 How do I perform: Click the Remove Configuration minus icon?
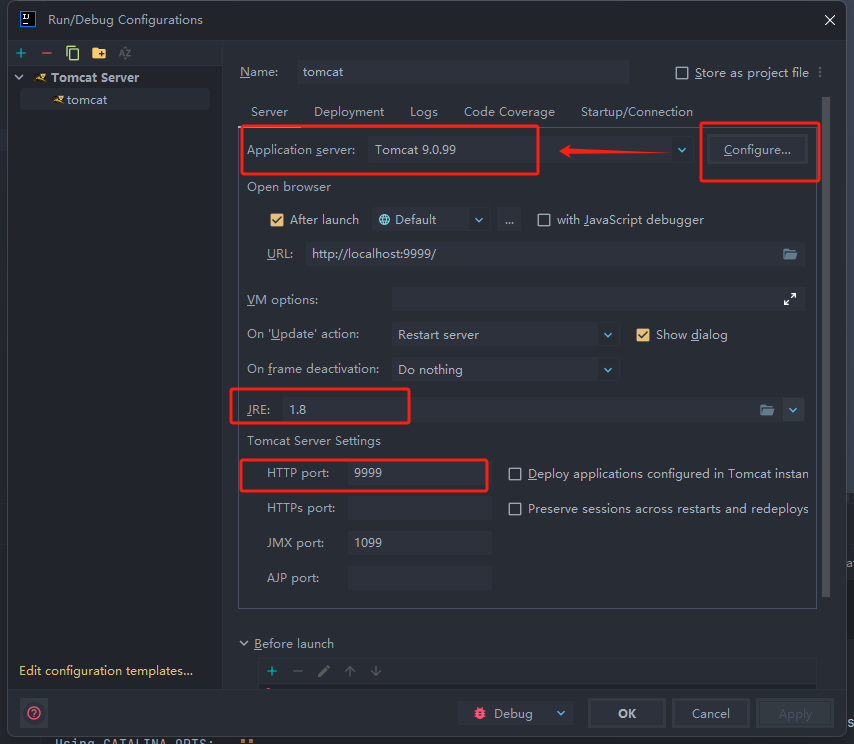pyautogui.click(x=46, y=53)
